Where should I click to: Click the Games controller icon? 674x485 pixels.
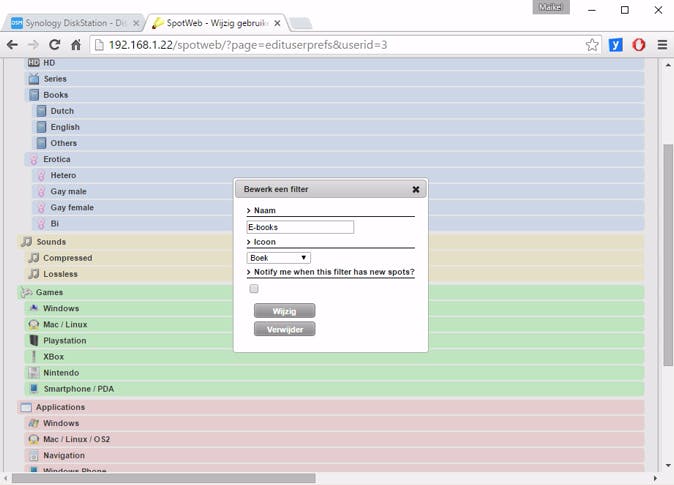[26, 292]
